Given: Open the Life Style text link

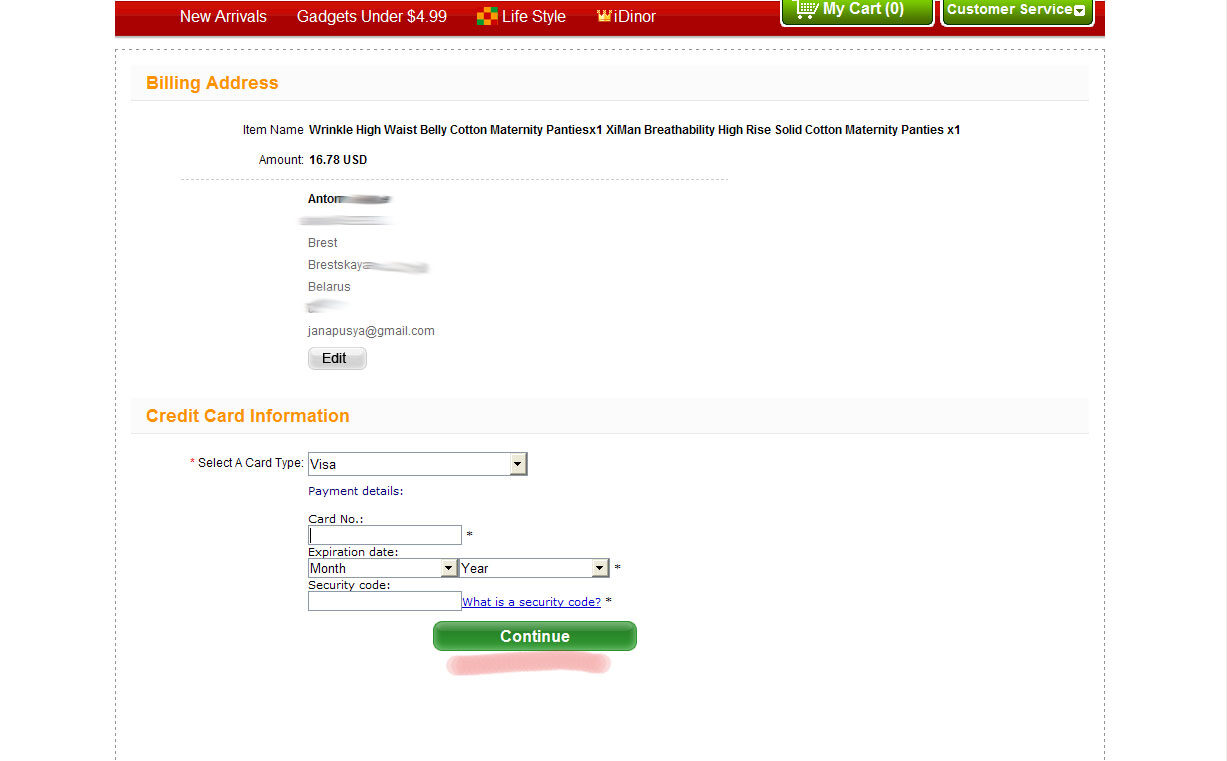Looking at the screenshot, I should click(x=533, y=16).
